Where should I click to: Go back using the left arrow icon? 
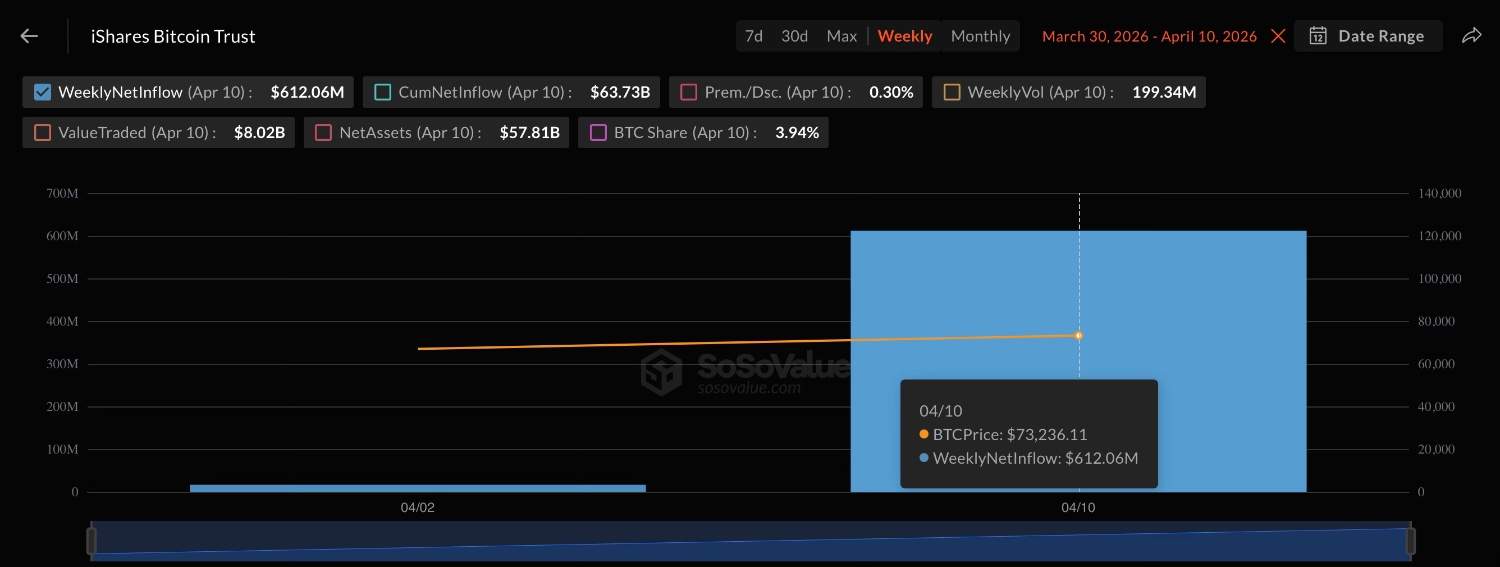pyautogui.click(x=29, y=36)
